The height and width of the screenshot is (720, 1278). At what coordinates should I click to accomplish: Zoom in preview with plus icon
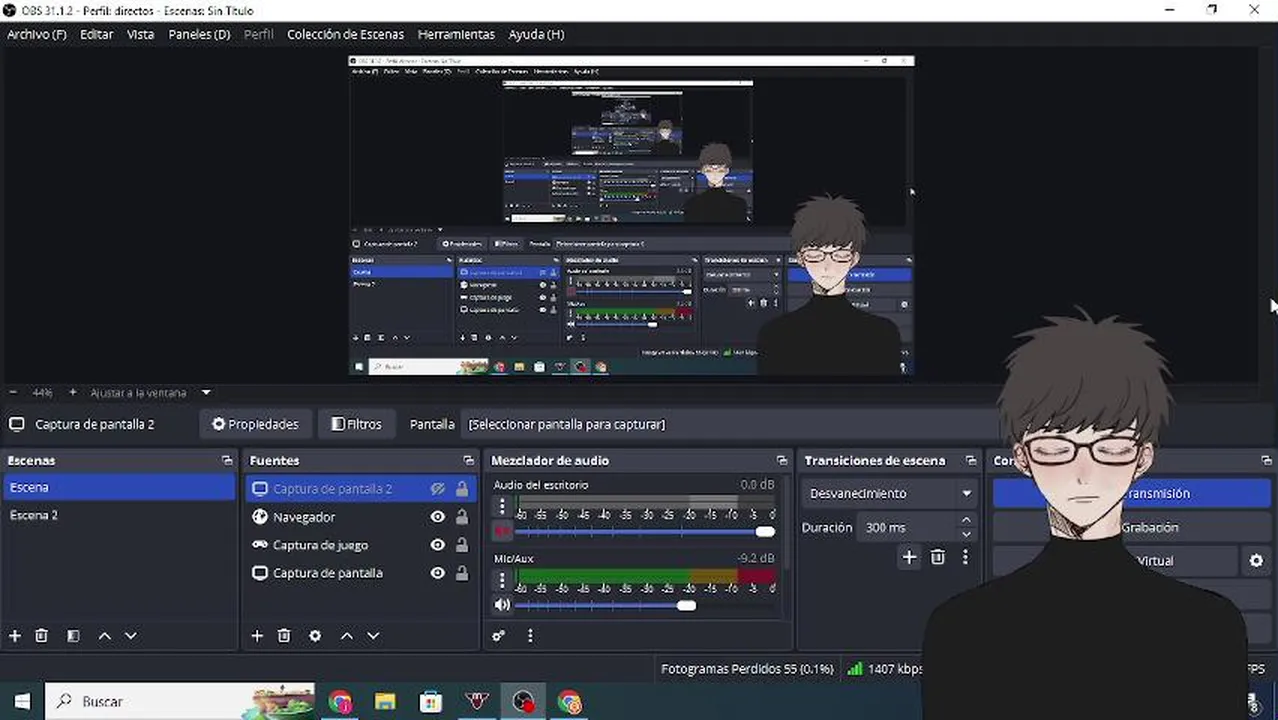point(72,393)
